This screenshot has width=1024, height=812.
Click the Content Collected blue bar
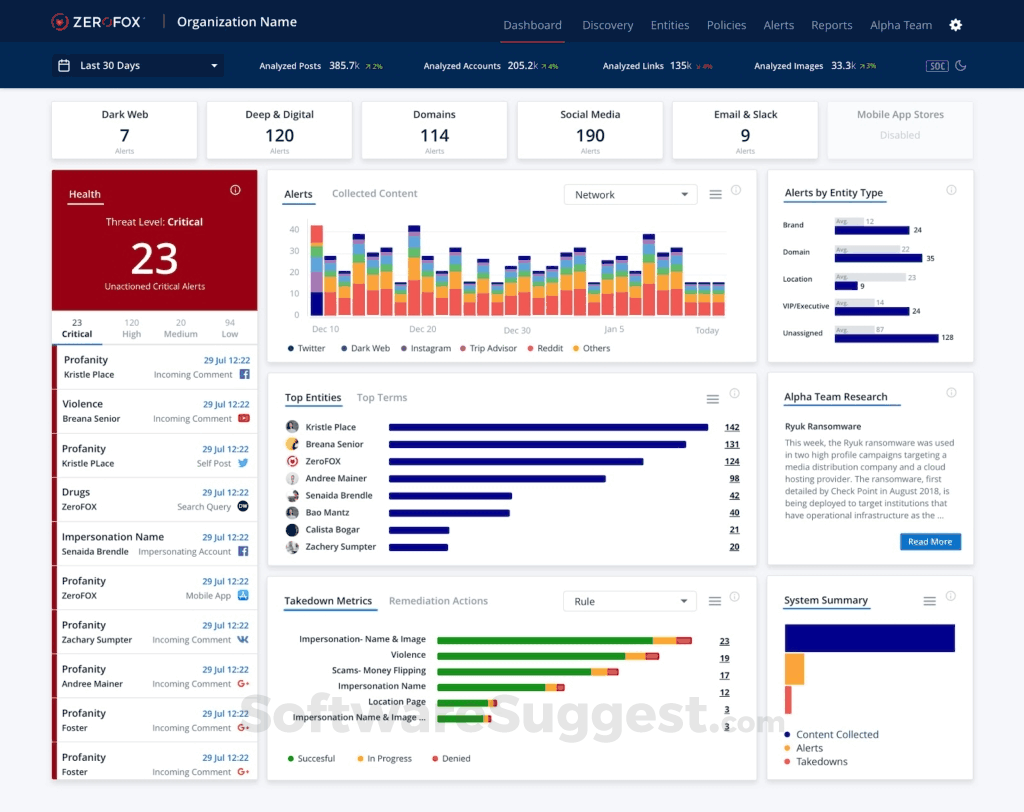(x=869, y=638)
